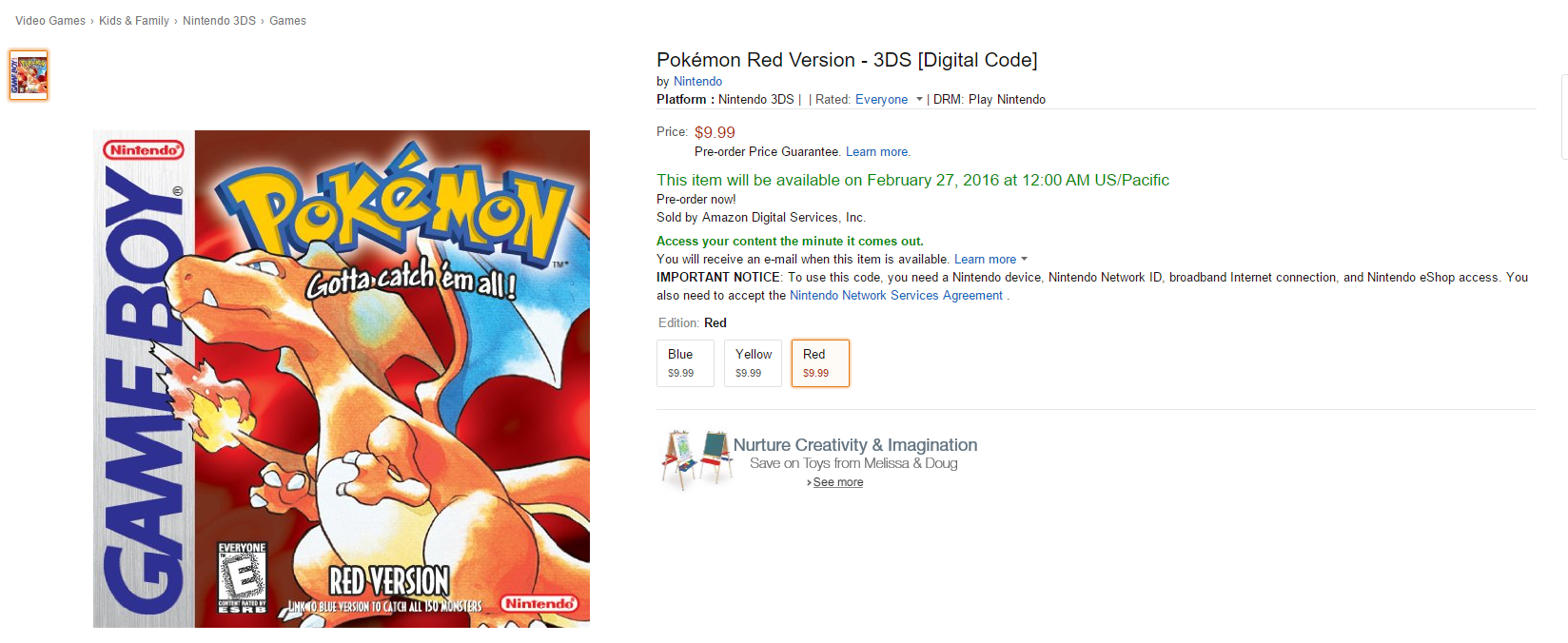
Task: Click the product title Pokémon Red Version
Action: pos(847,60)
